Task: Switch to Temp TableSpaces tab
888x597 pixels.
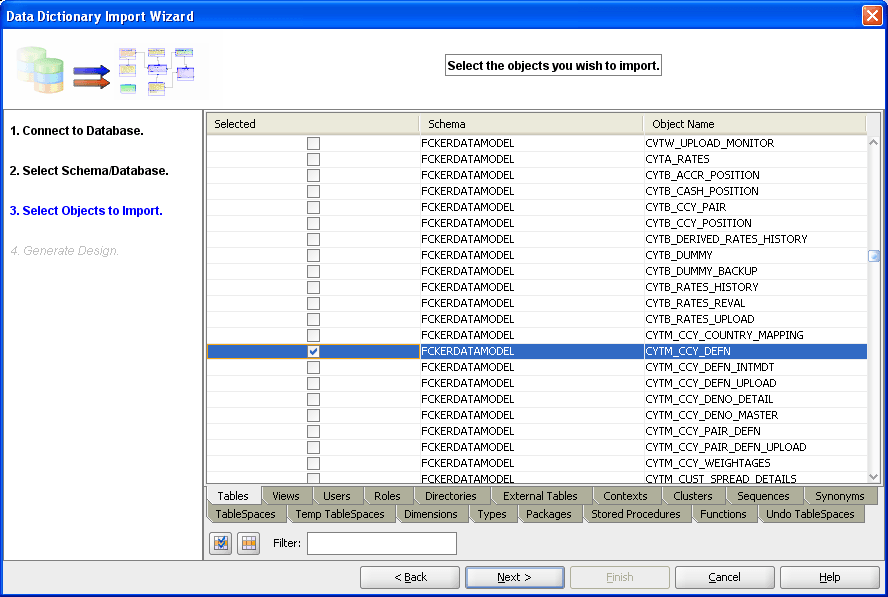Action: pyautogui.click(x=340, y=514)
